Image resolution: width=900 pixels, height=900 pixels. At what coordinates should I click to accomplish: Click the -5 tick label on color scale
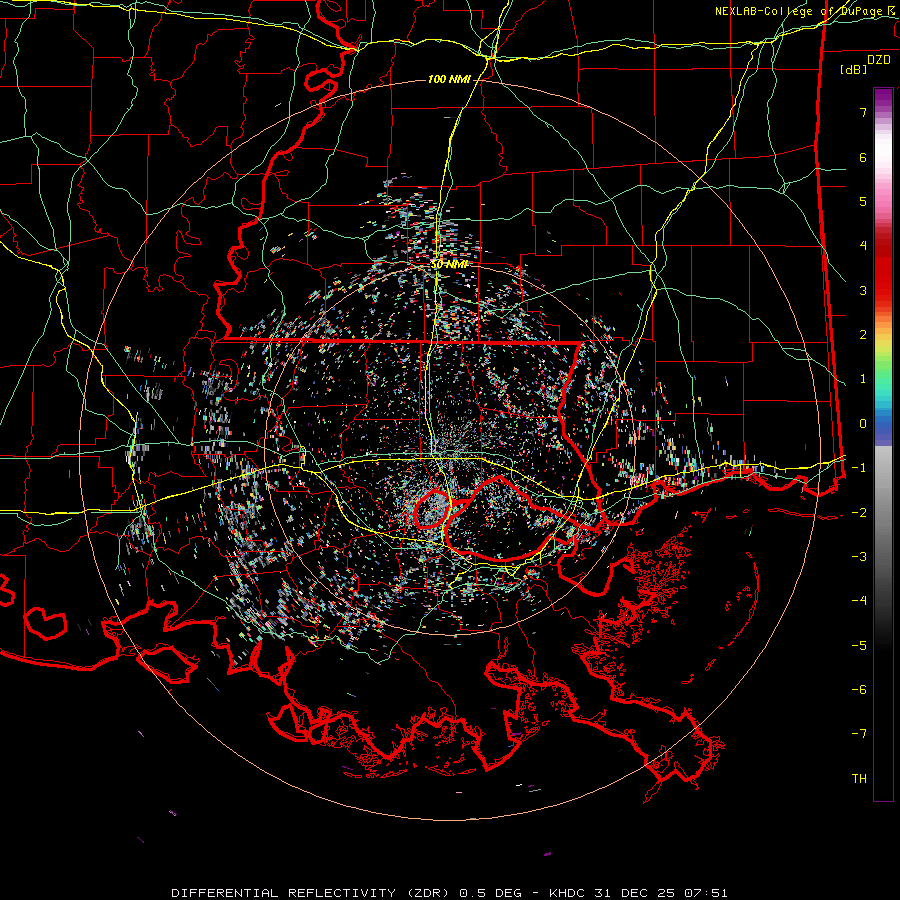[859, 646]
